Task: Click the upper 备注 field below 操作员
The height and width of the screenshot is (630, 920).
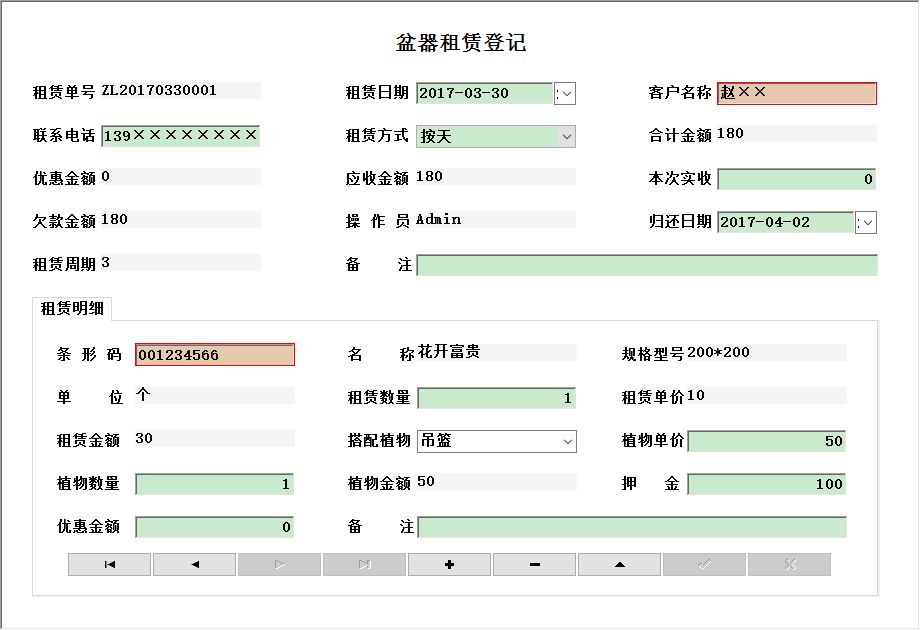Action: (647, 265)
